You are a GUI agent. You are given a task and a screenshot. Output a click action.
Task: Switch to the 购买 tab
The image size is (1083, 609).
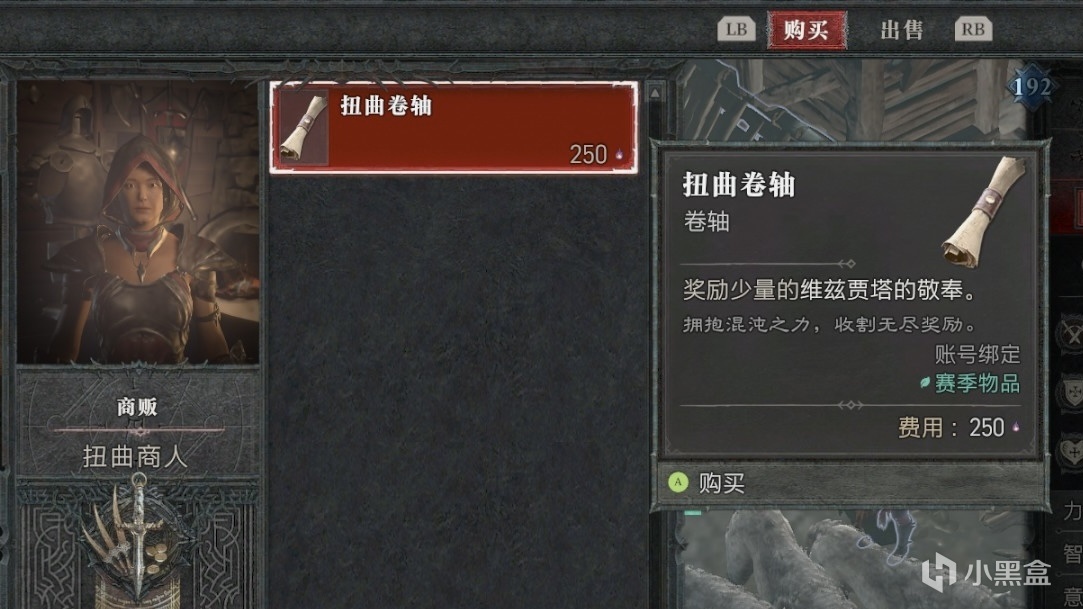[807, 30]
